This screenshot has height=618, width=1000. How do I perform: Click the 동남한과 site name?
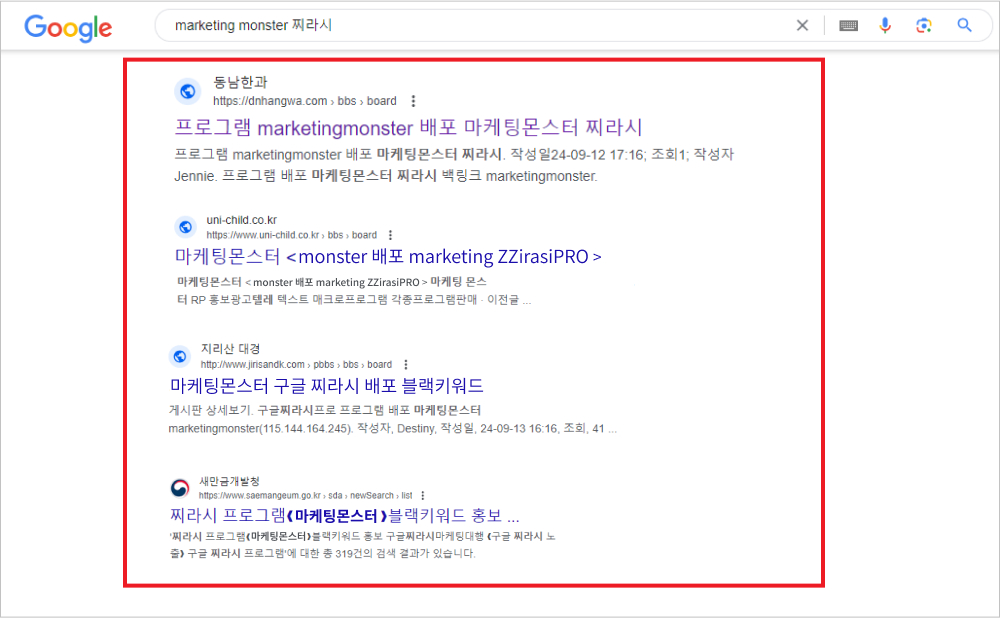[x=240, y=82]
